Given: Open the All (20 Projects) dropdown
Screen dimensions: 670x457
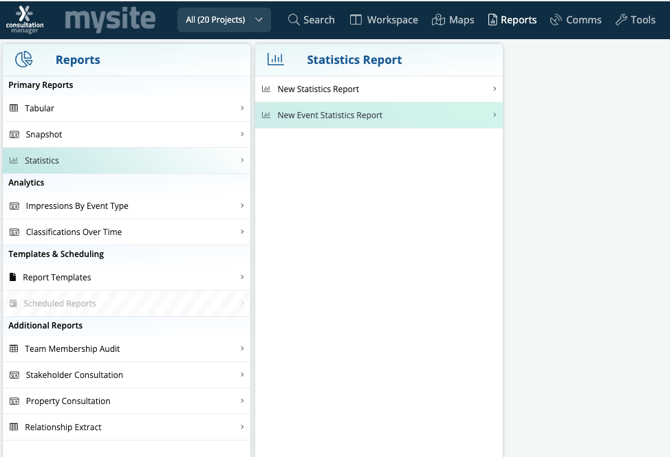Looking at the screenshot, I should tap(224, 20).
